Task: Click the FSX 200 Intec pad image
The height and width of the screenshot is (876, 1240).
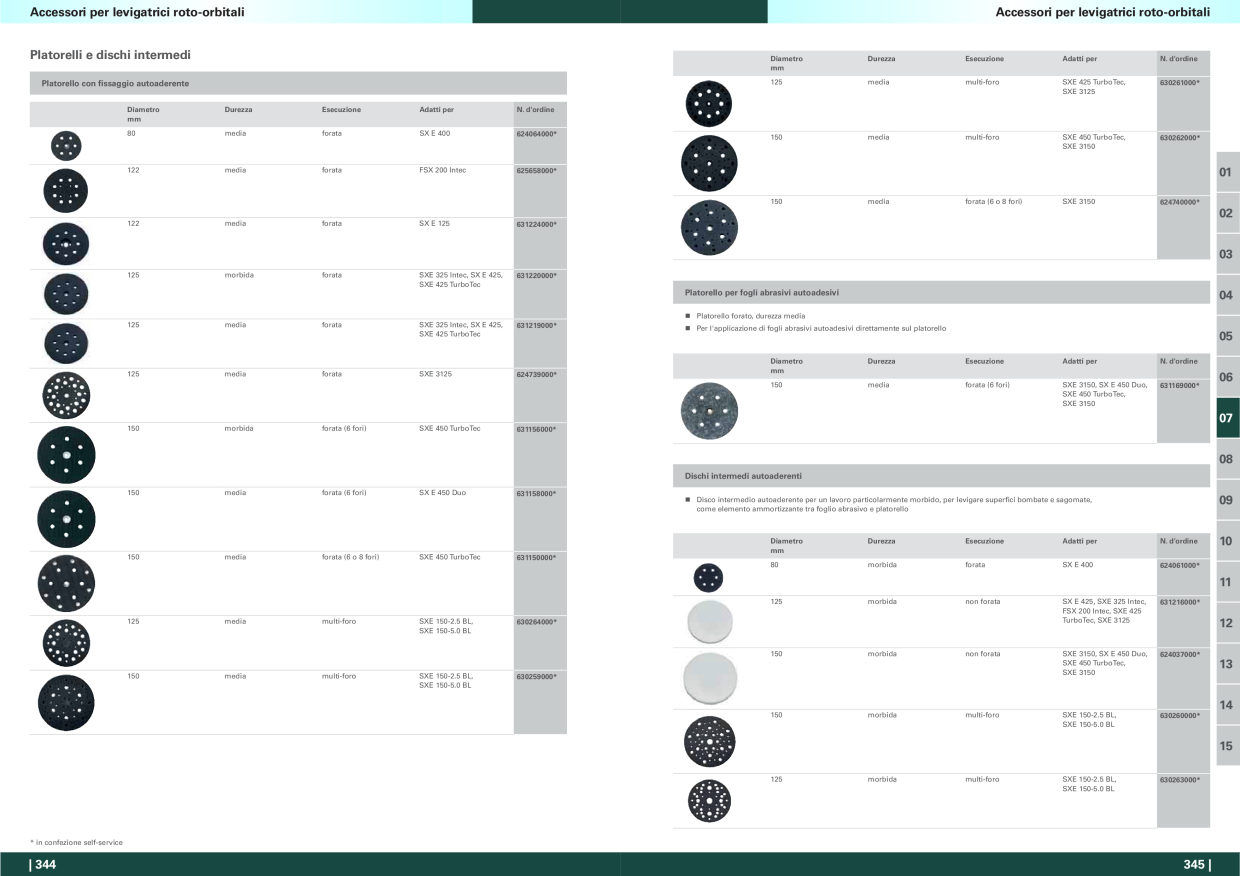Action: pyautogui.click(x=66, y=191)
